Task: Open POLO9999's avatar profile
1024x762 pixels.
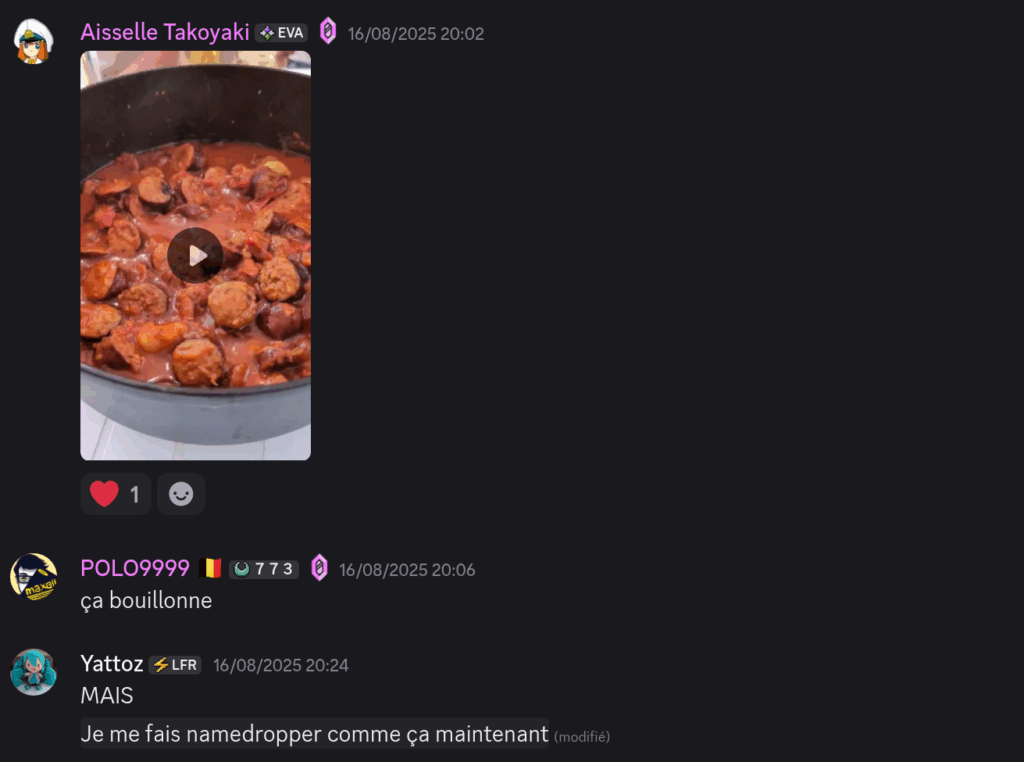Action: (x=33, y=577)
